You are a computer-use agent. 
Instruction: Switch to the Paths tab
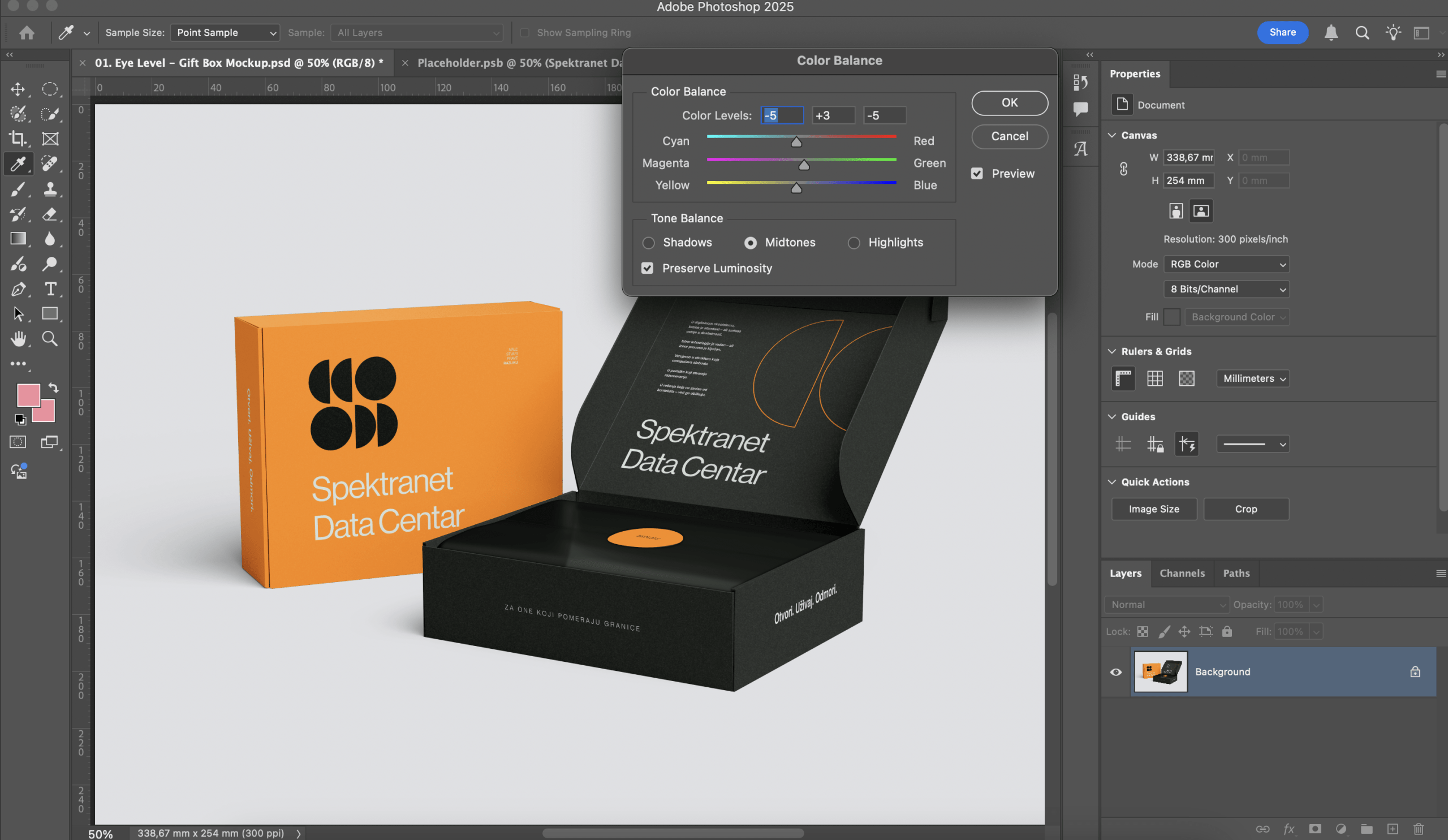coord(1236,574)
